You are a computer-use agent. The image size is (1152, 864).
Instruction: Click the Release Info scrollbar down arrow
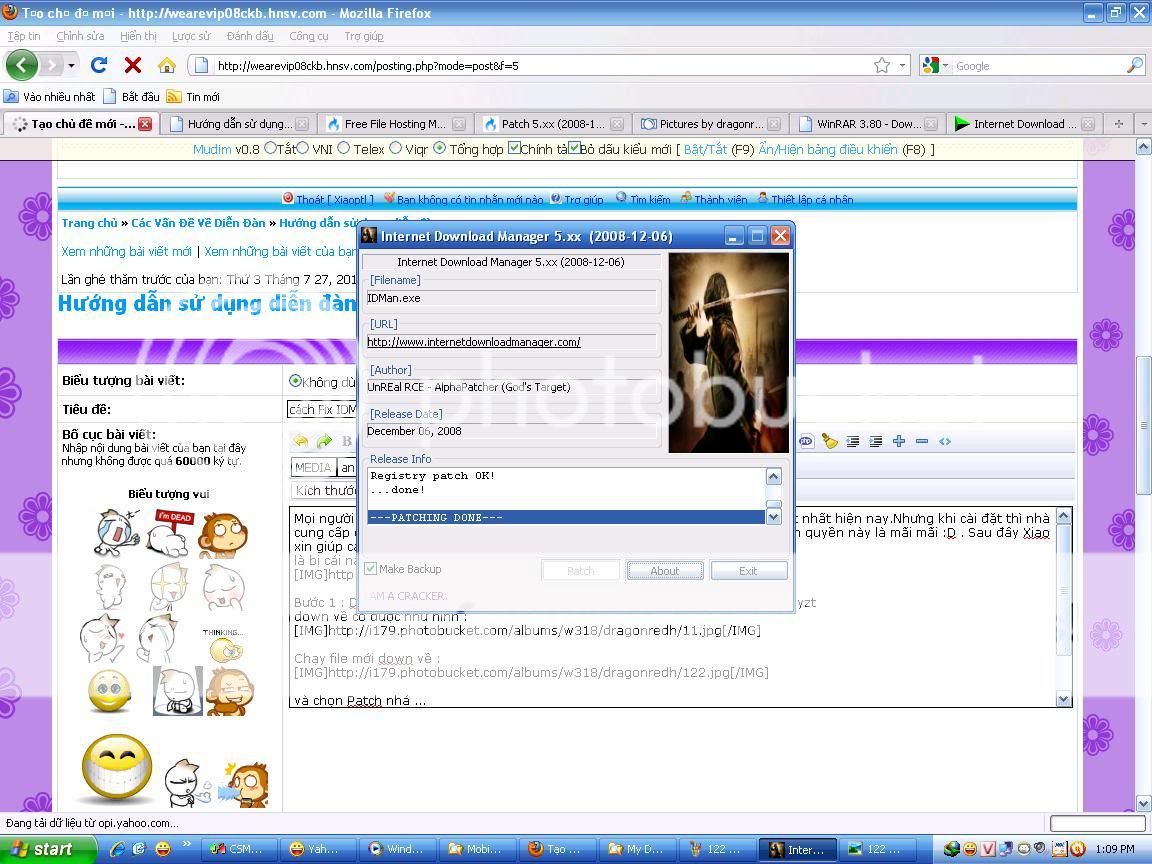point(773,516)
